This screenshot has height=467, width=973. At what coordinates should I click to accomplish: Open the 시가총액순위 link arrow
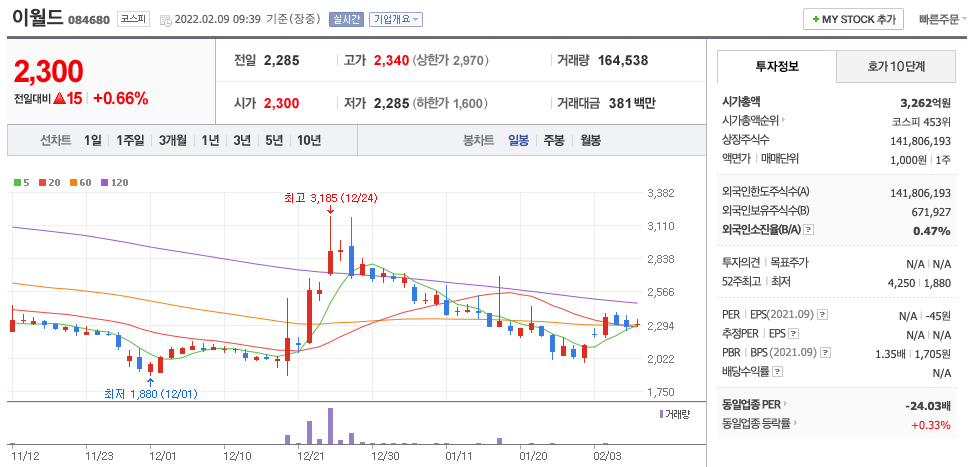click(783, 121)
